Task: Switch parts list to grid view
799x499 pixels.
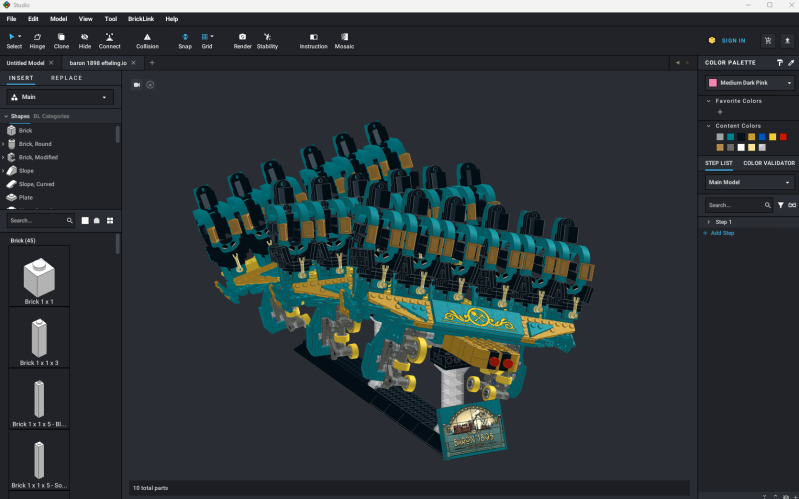Action: [x=111, y=220]
